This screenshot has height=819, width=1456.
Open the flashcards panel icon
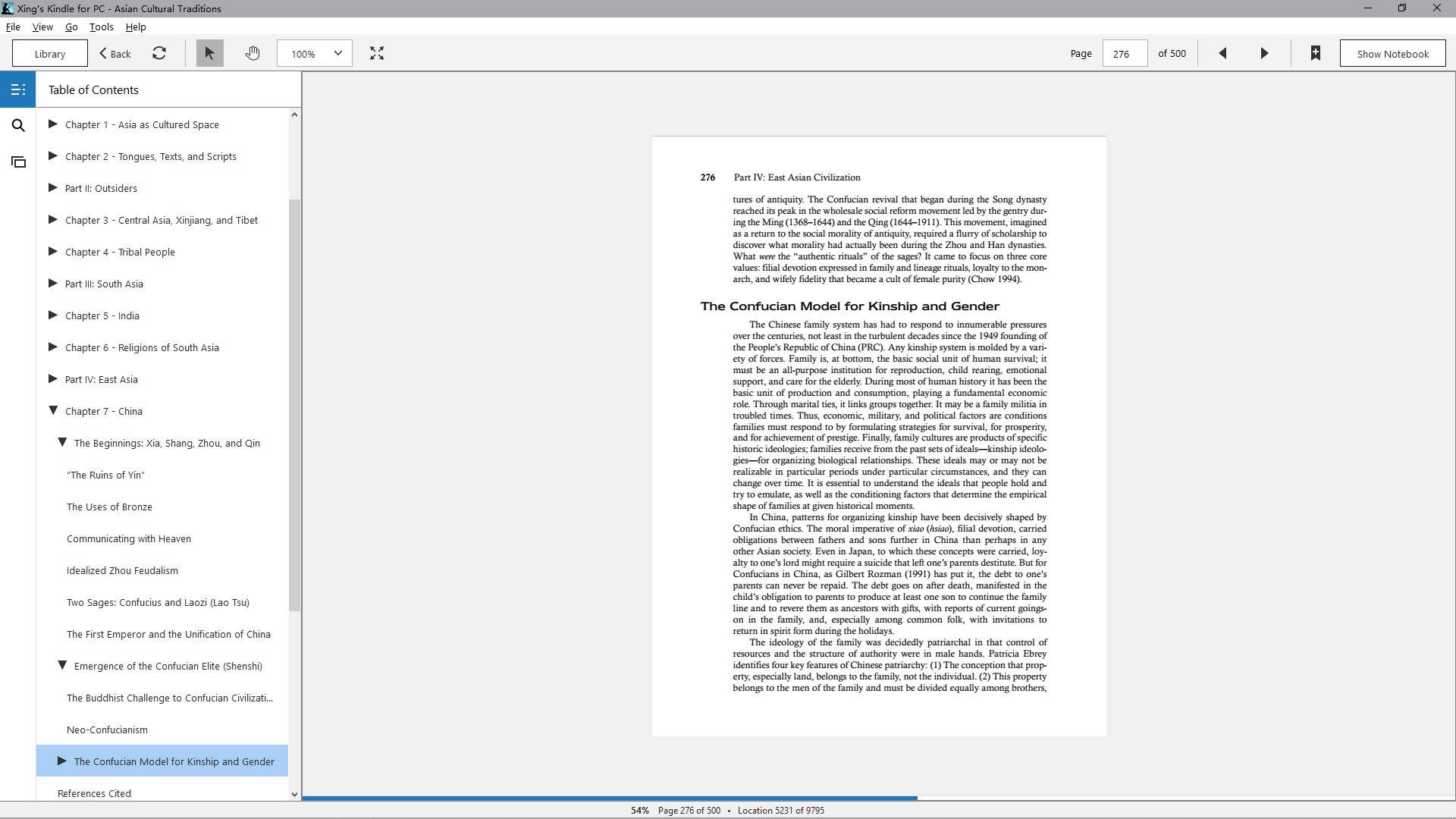[18, 162]
